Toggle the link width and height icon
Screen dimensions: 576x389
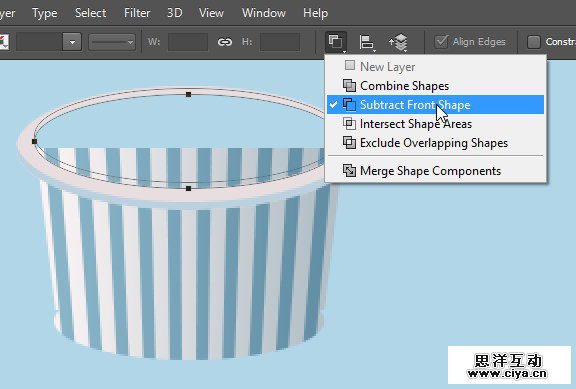tap(224, 42)
